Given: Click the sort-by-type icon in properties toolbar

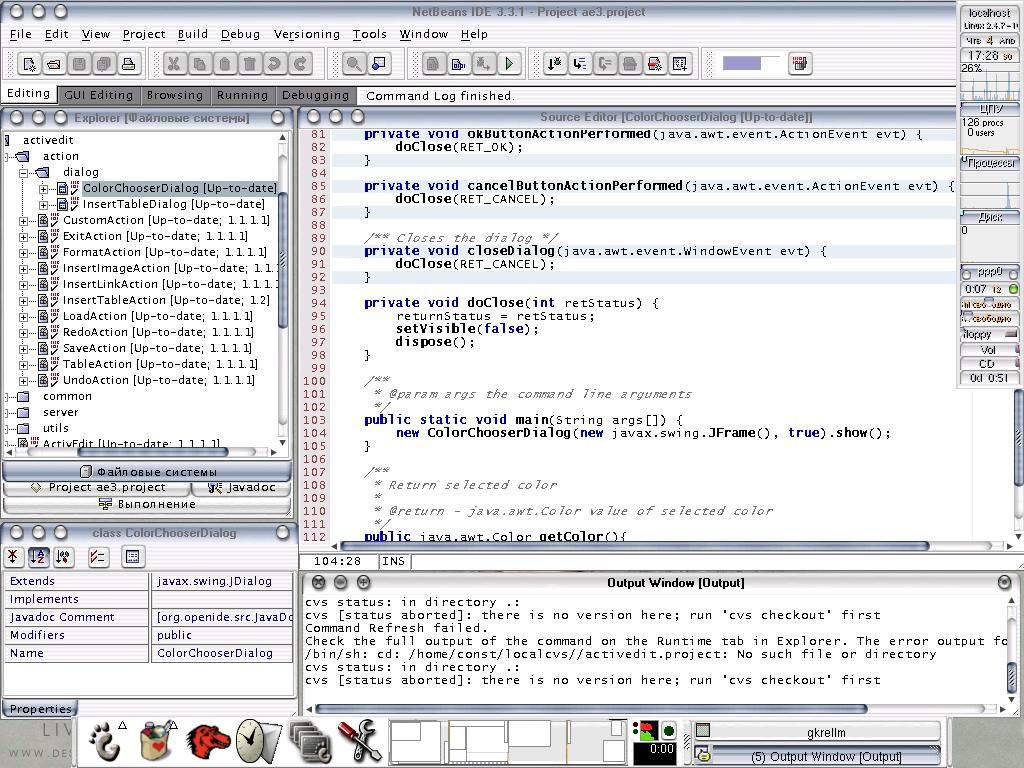Looking at the screenshot, I should click(63, 557).
